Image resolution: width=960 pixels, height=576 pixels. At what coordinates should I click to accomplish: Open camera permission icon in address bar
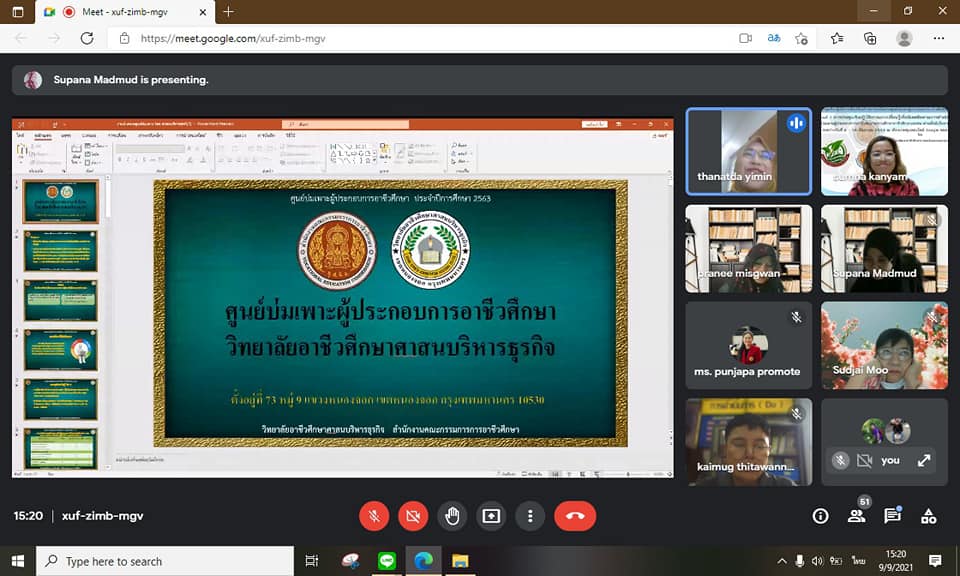[x=745, y=38]
